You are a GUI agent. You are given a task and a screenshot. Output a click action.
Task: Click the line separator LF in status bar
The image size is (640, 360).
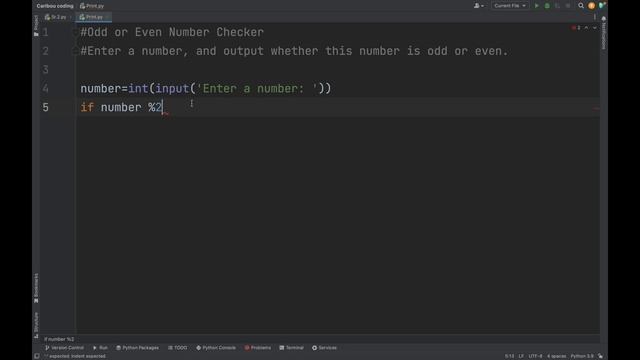pyautogui.click(x=521, y=356)
